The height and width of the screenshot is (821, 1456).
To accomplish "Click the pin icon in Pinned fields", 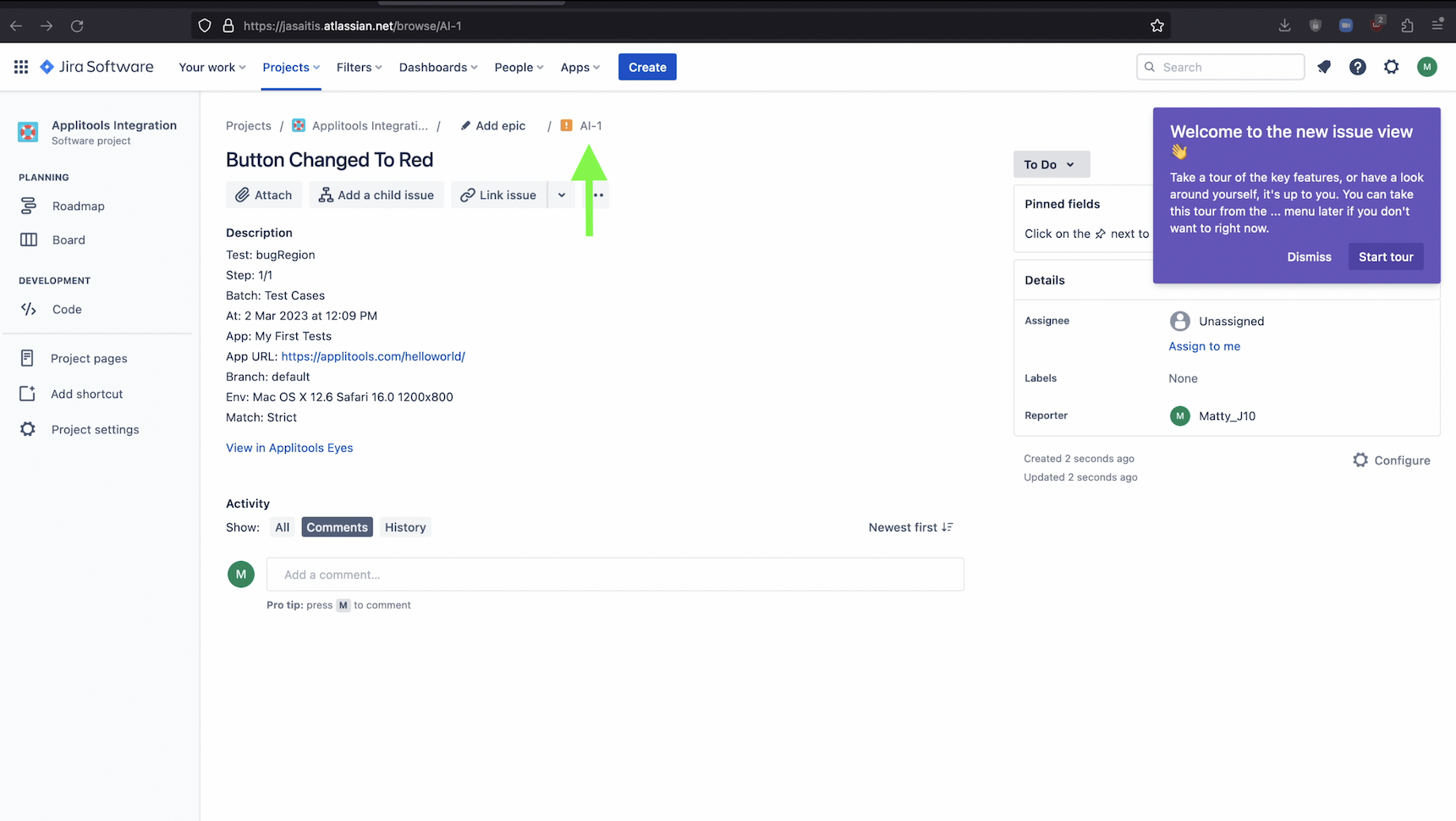I will 1101,234.
